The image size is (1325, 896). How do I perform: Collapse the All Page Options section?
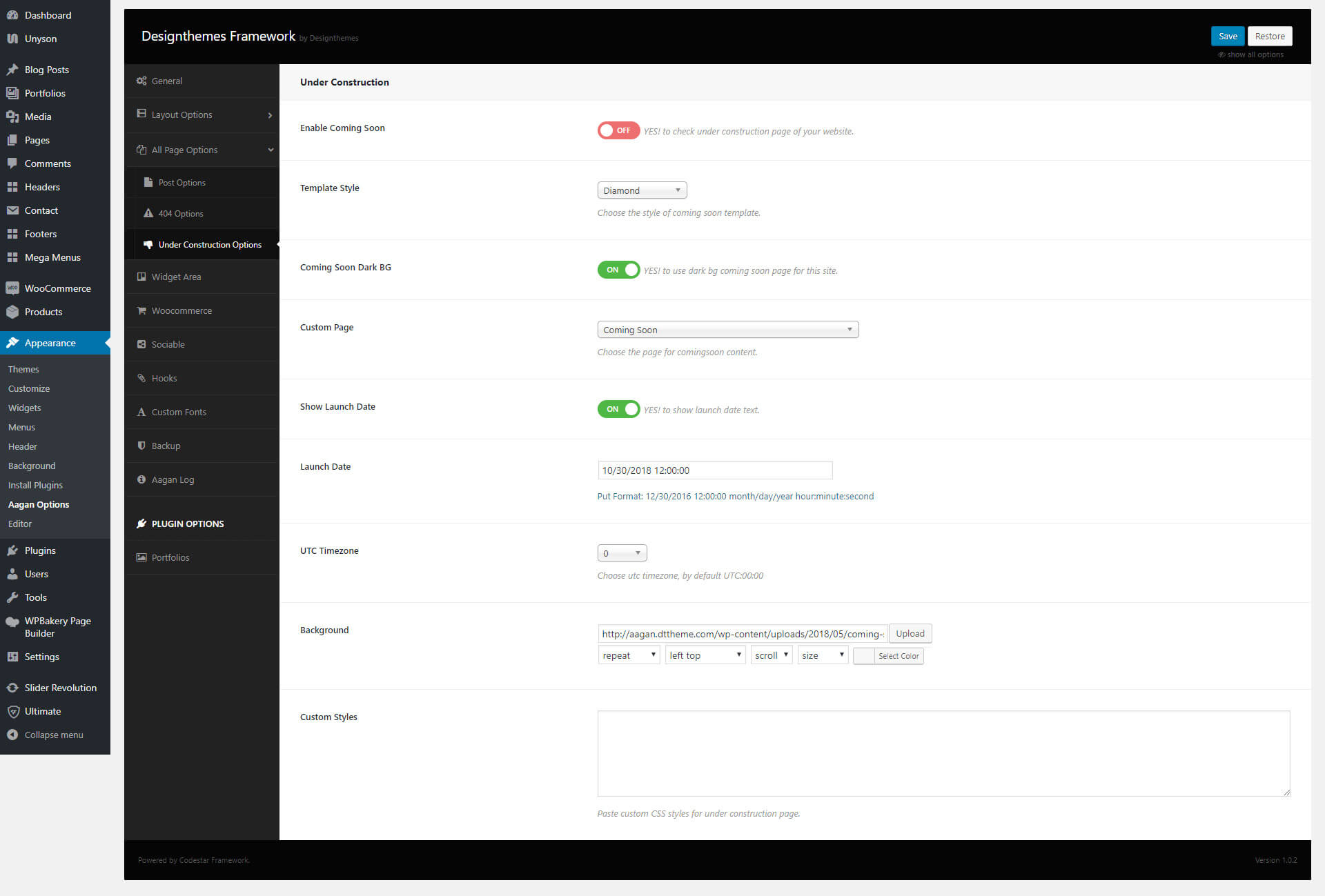point(202,150)
